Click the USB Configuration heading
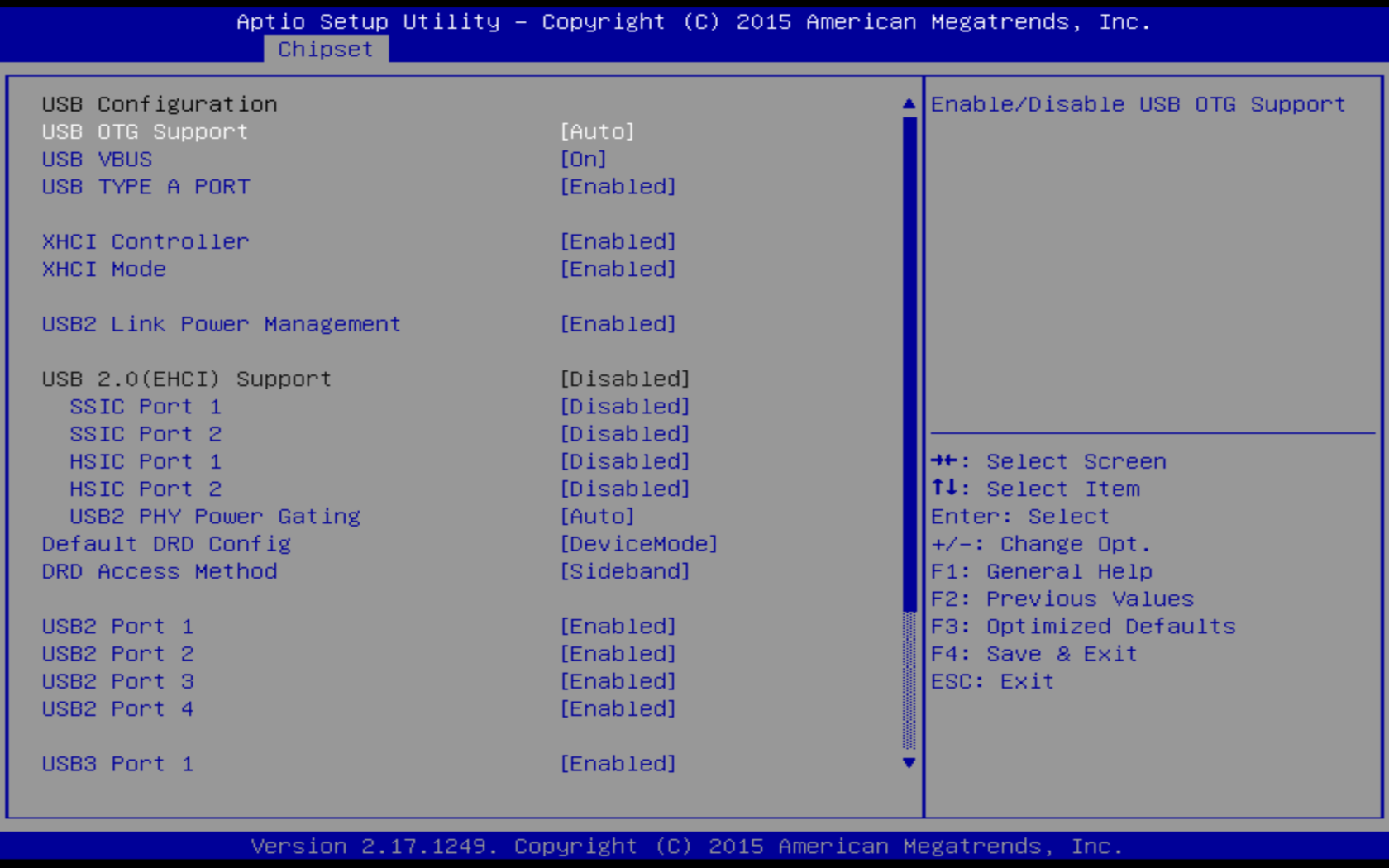The width and height of the screenshot is (1389, 868). tap(160, 104)
